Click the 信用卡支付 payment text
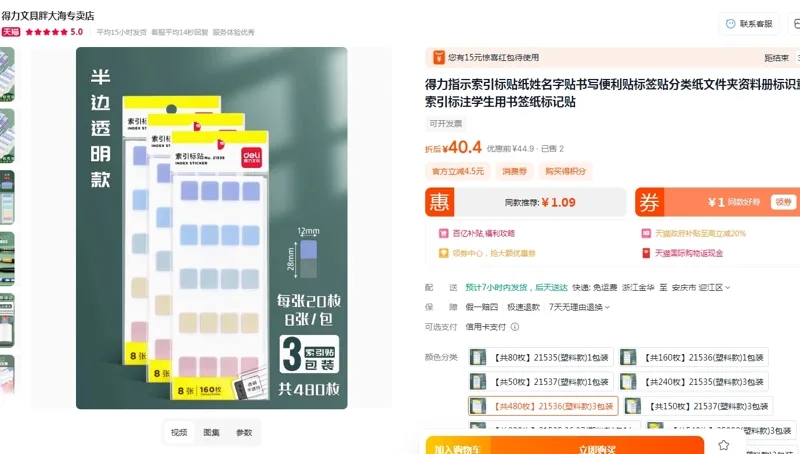800x454 pixels. coord(485,327)
